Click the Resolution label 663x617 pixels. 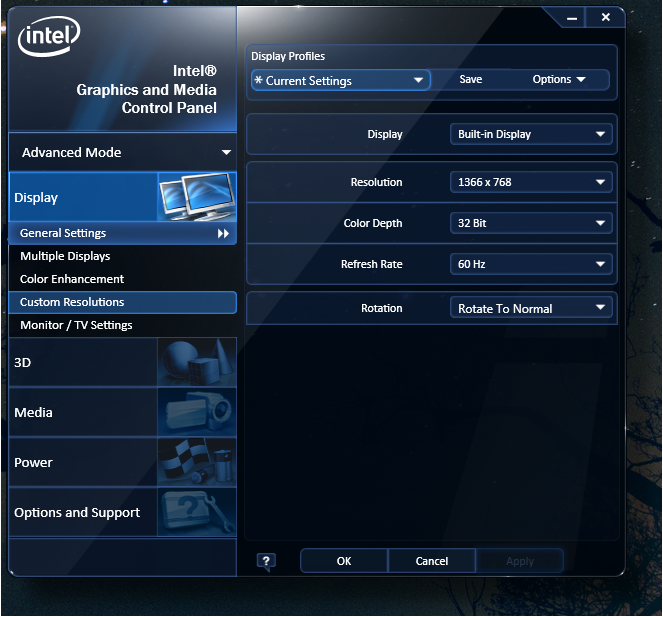coord(376,182)
